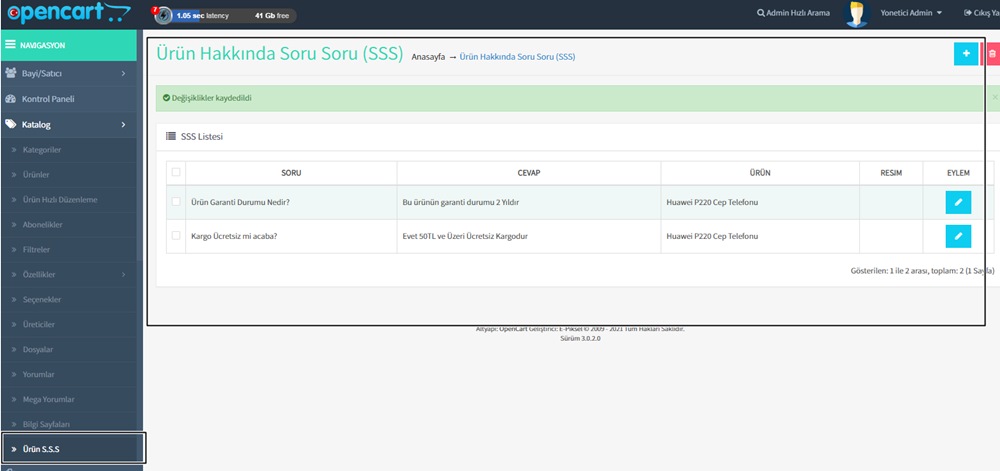Click the SORU column header
1000x471 pixels.
[291, 173]
